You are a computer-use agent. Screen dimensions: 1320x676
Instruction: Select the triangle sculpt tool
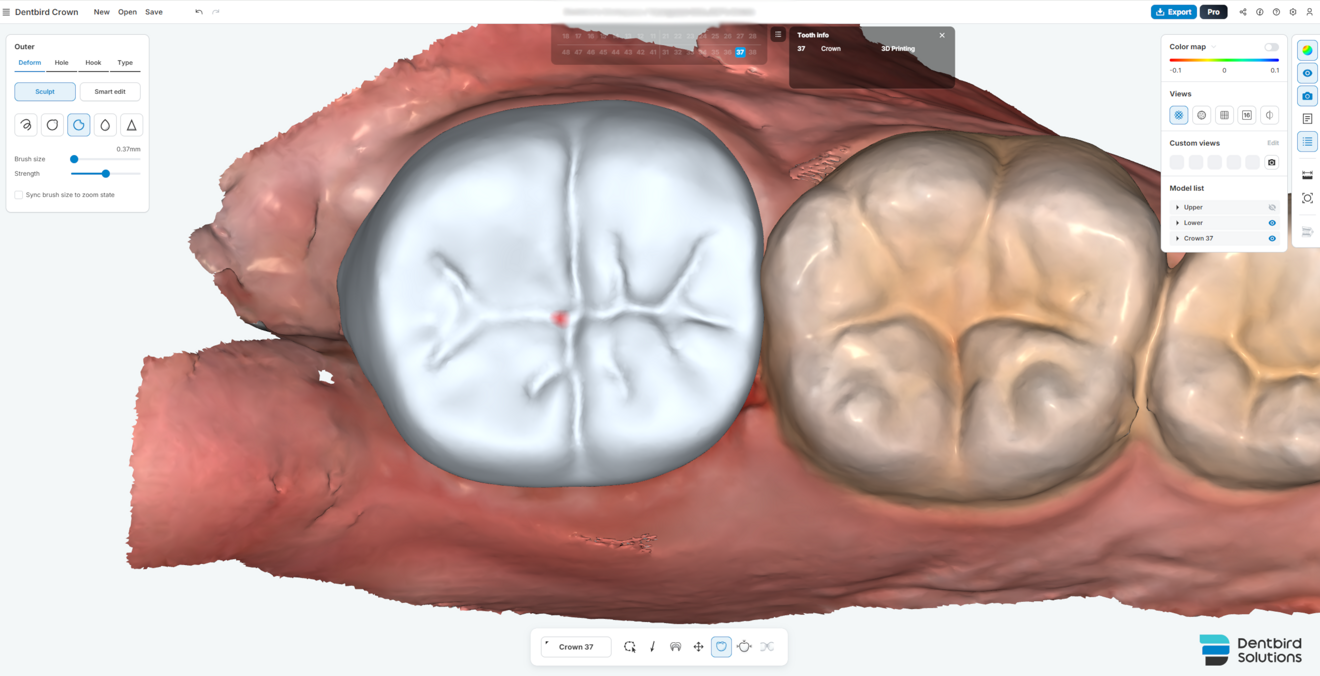[x=131, y=124]
